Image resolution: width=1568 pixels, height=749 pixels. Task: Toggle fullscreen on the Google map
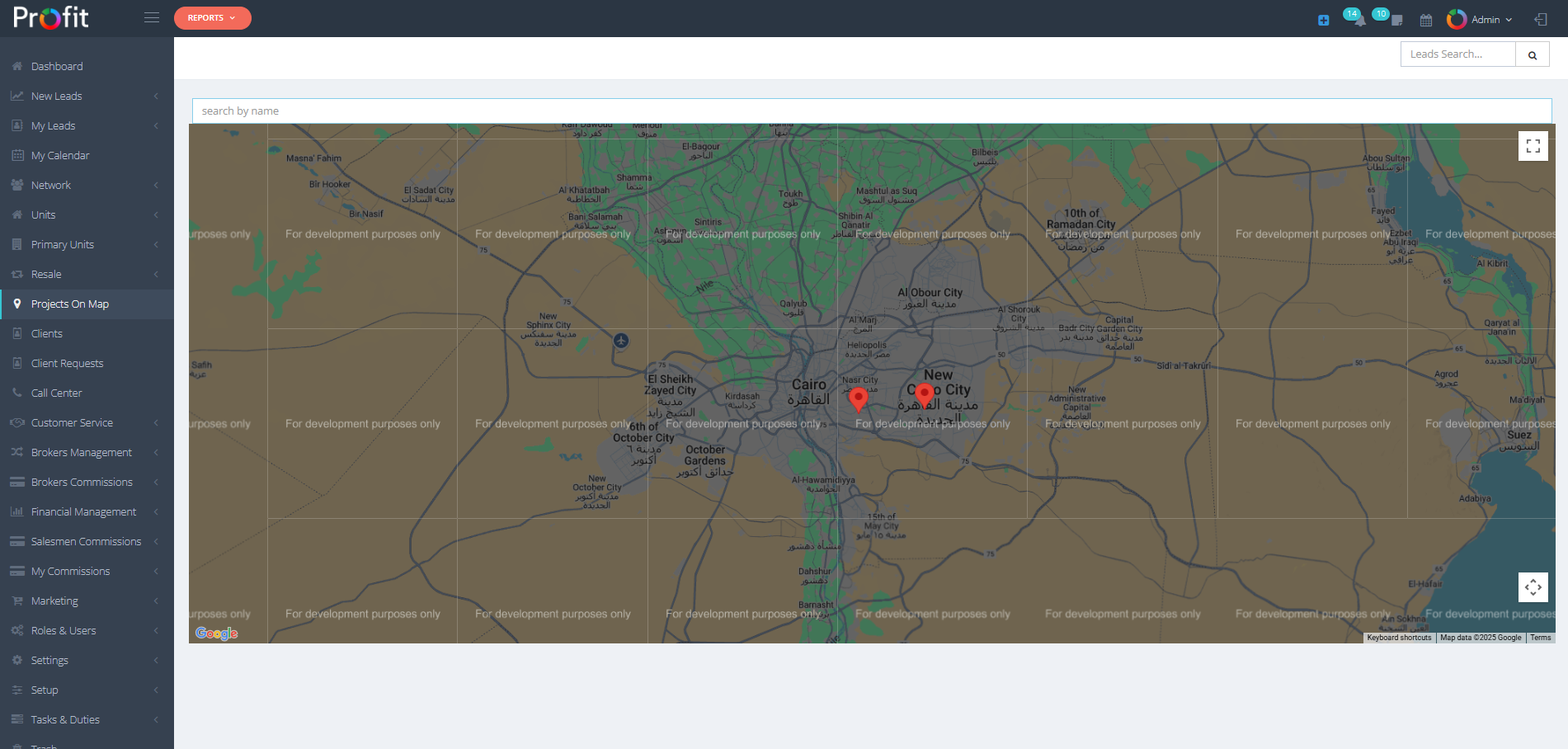click(1533, 145)
